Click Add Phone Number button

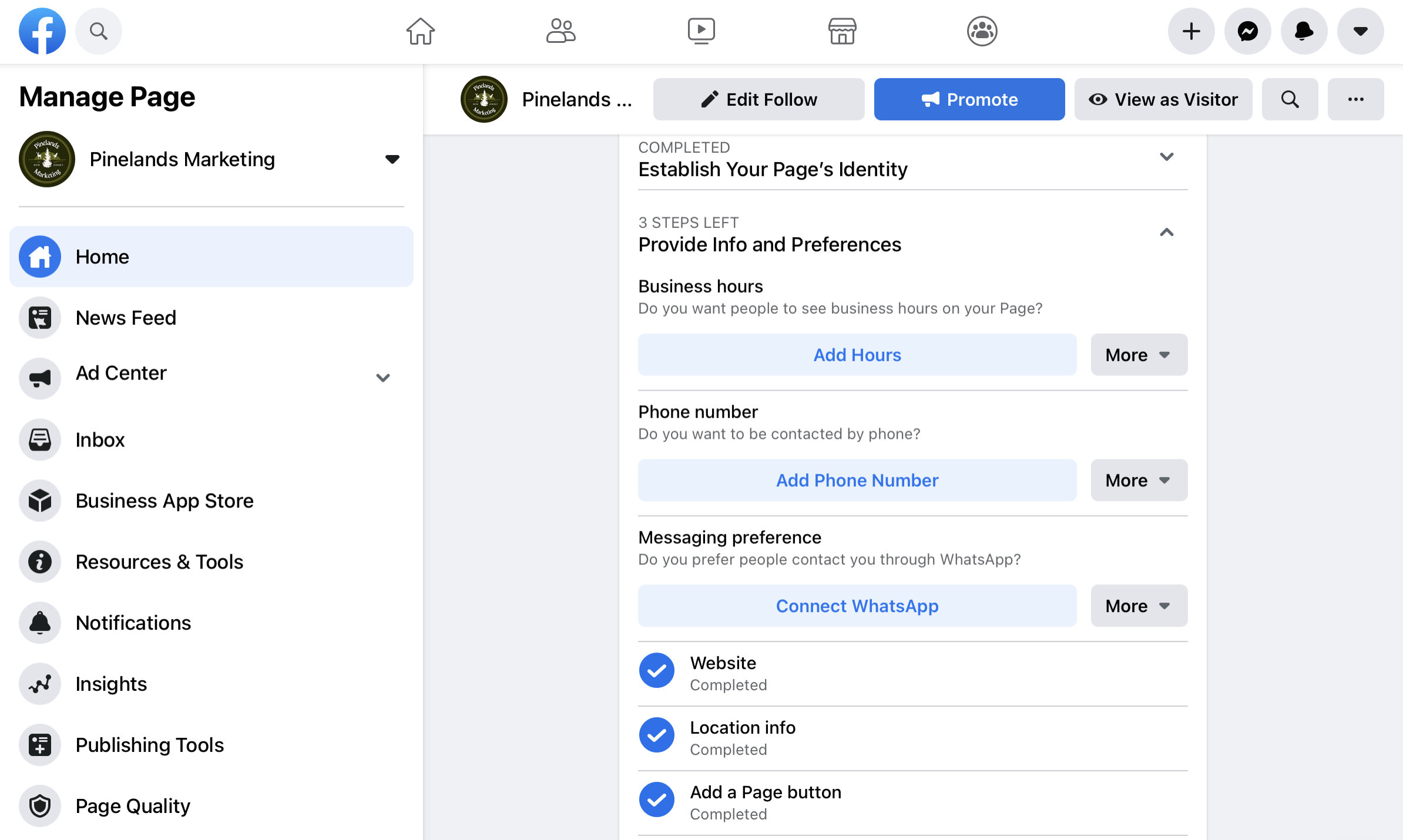(x=857, y=481)
